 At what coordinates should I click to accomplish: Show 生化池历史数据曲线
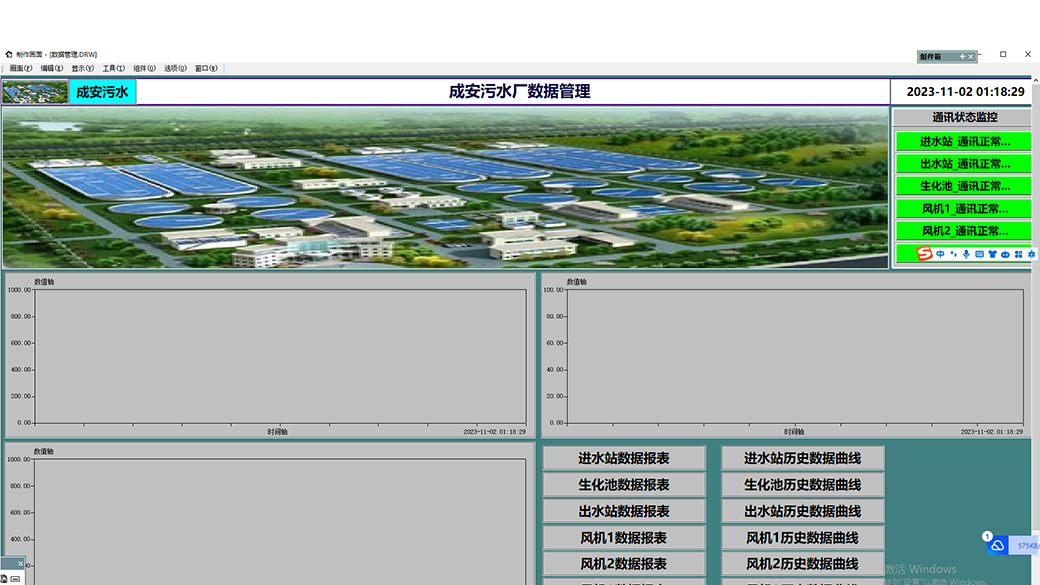(803, 485)
